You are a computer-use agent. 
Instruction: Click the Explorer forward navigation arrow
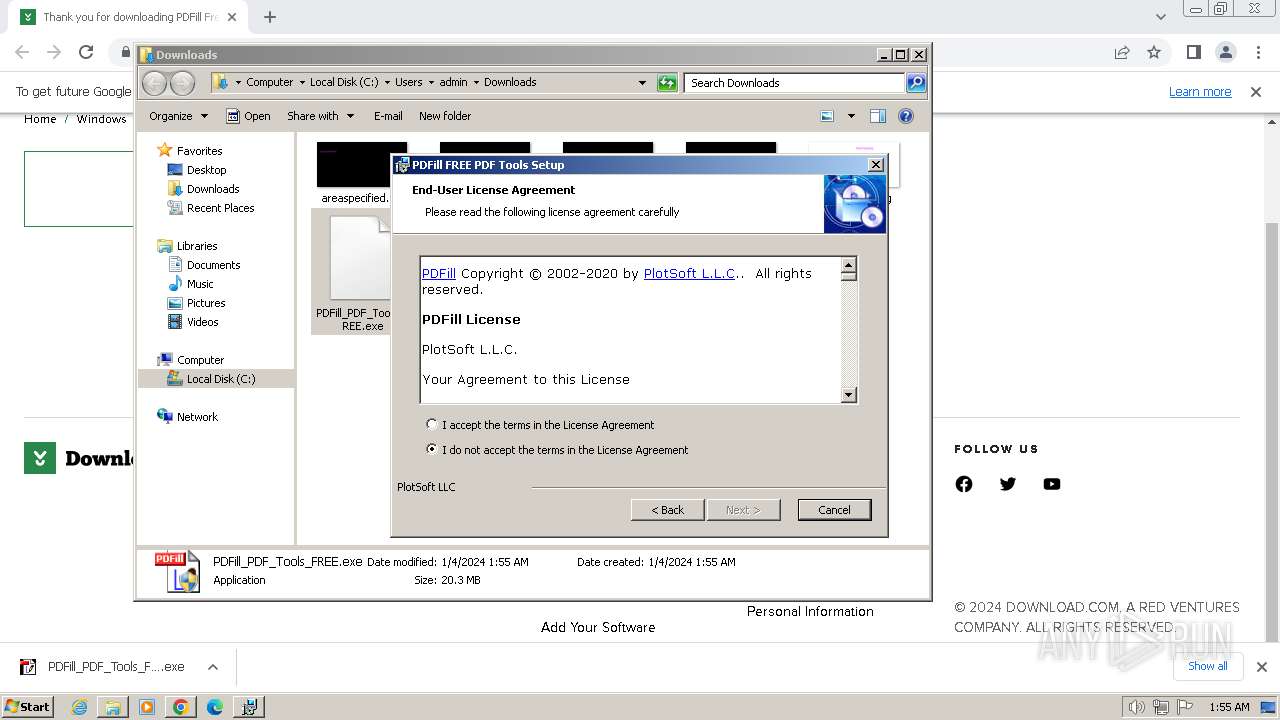[x=182, y=83]
